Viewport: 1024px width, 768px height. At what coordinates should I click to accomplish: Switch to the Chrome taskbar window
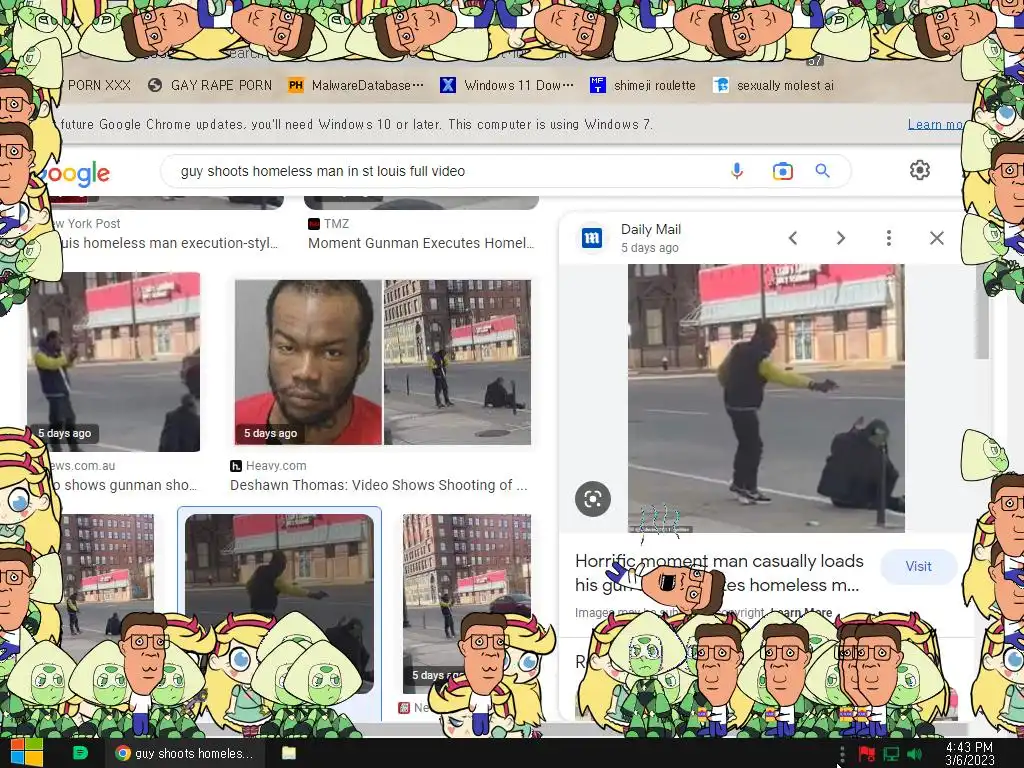(185, 753)
